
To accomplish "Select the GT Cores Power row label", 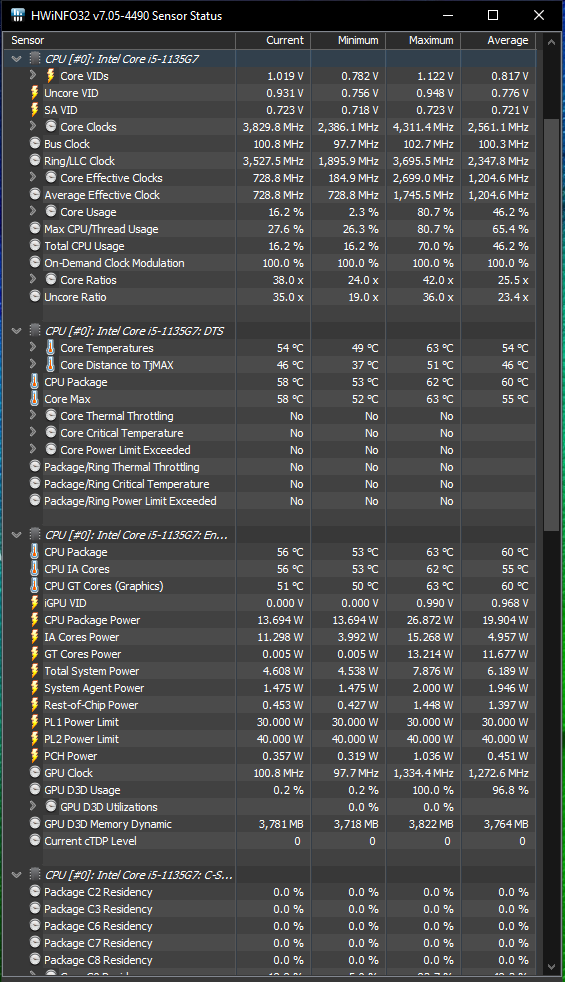I will coord(83,654).
